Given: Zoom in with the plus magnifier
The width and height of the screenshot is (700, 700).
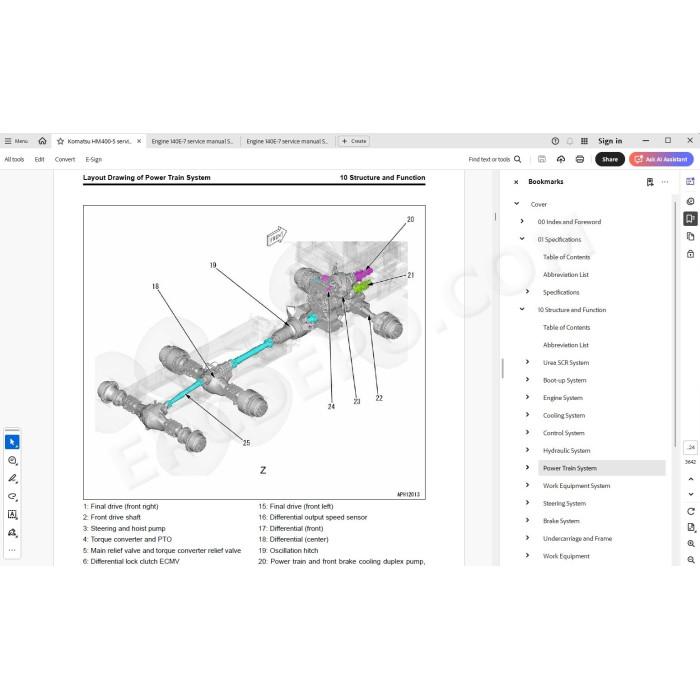Looking at the screenshot, I should pyautogui.click(x=691, y=543).
